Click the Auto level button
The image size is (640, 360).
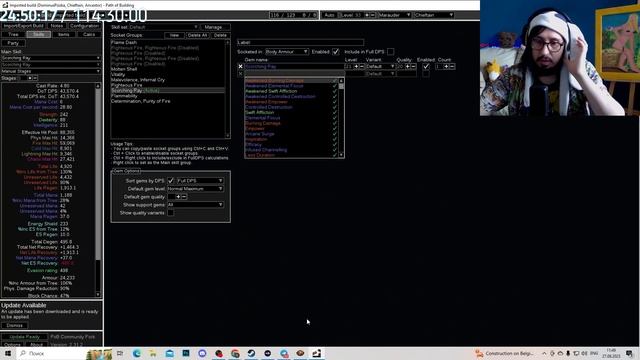tap(330, 15)
